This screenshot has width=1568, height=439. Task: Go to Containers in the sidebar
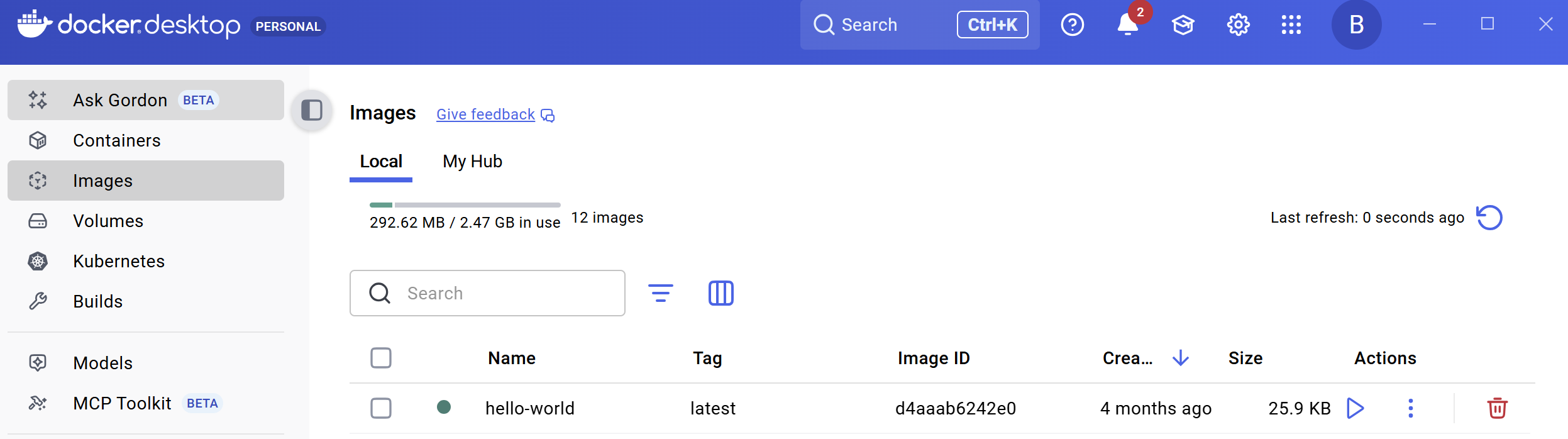[145, 140]
